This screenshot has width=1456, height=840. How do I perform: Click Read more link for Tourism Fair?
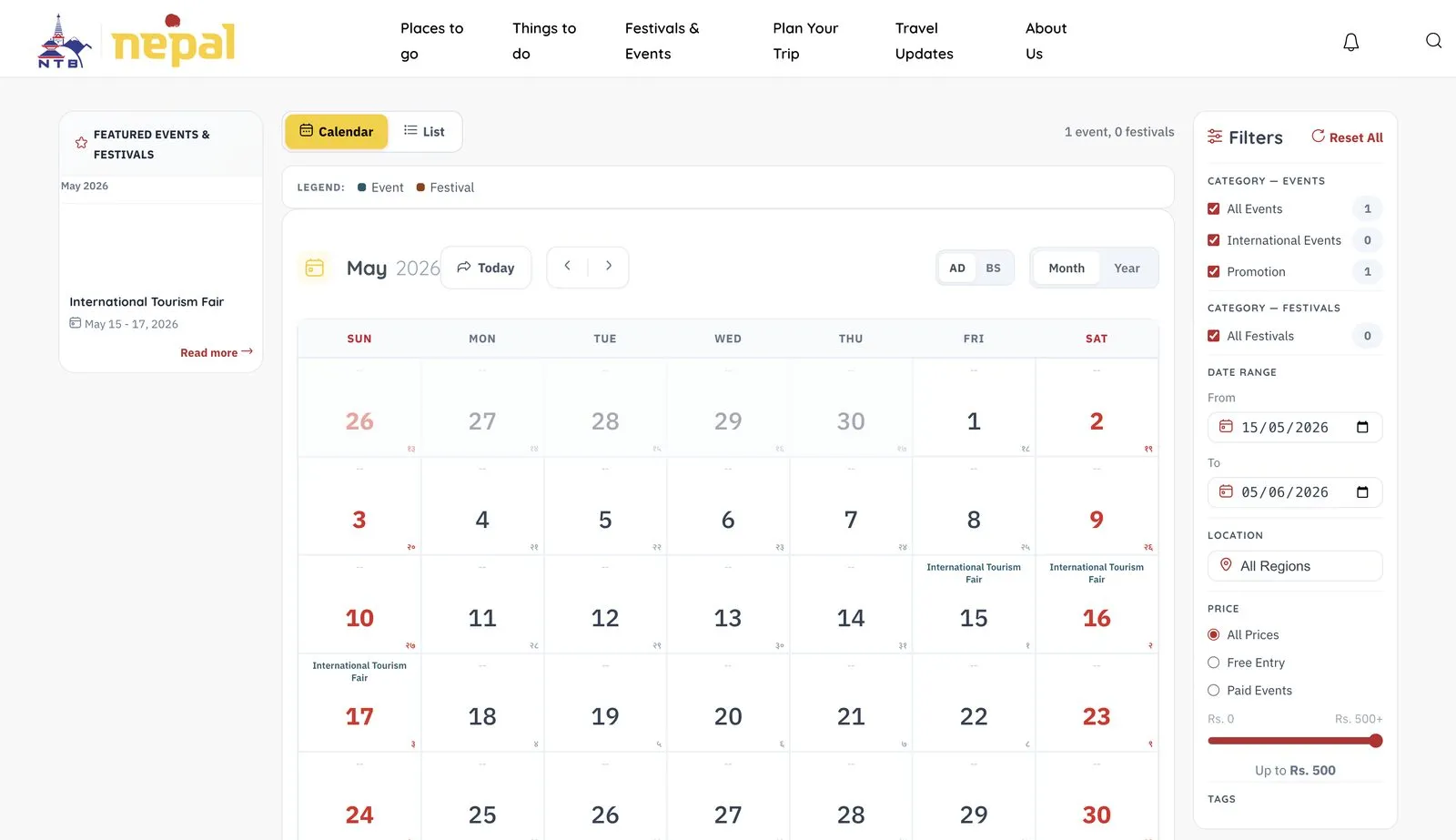(217, 352)
